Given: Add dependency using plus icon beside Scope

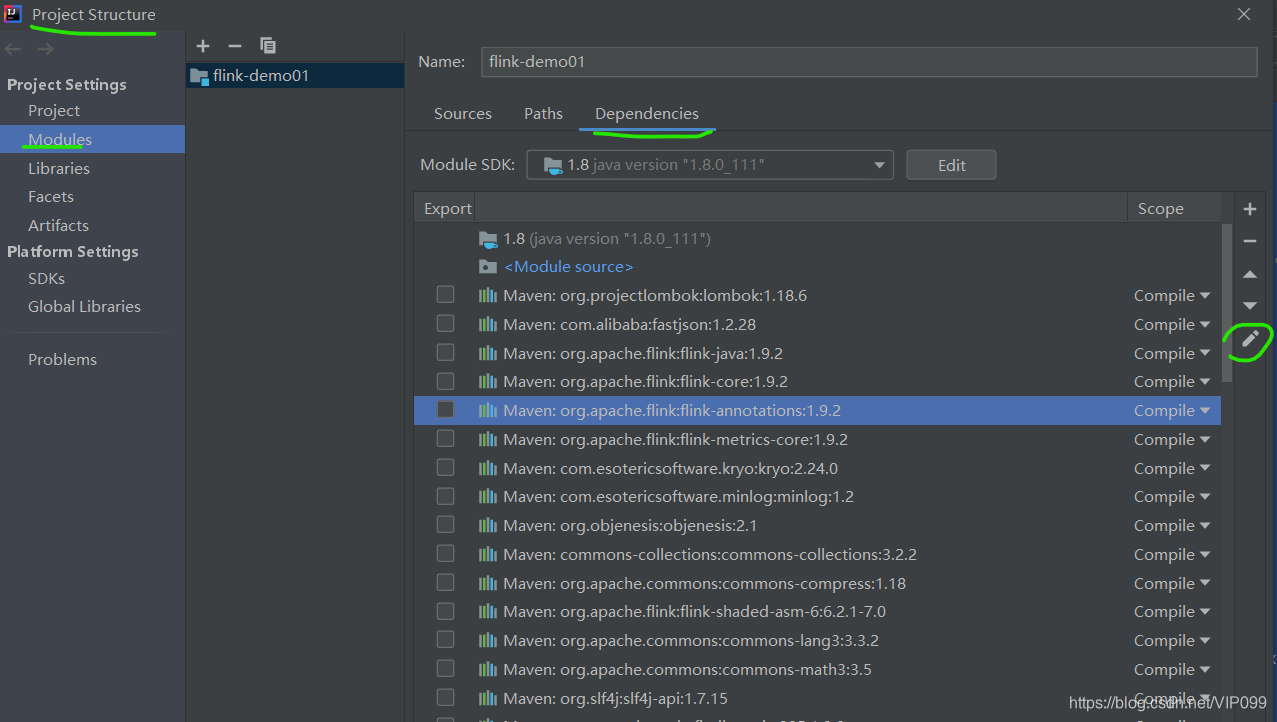Looking at the screenshot, I should pyautogui.click(x=1250, y=209).
